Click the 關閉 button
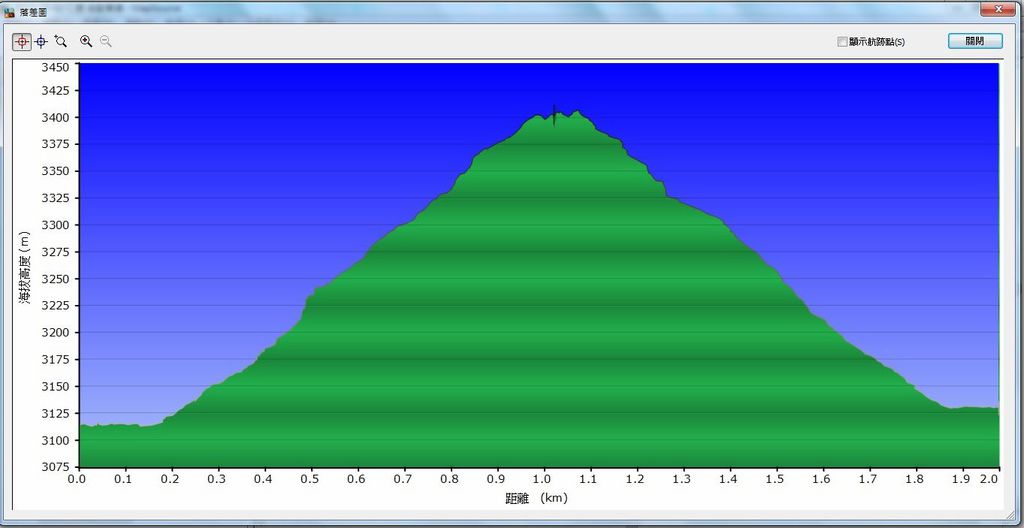 coord(975,41)
